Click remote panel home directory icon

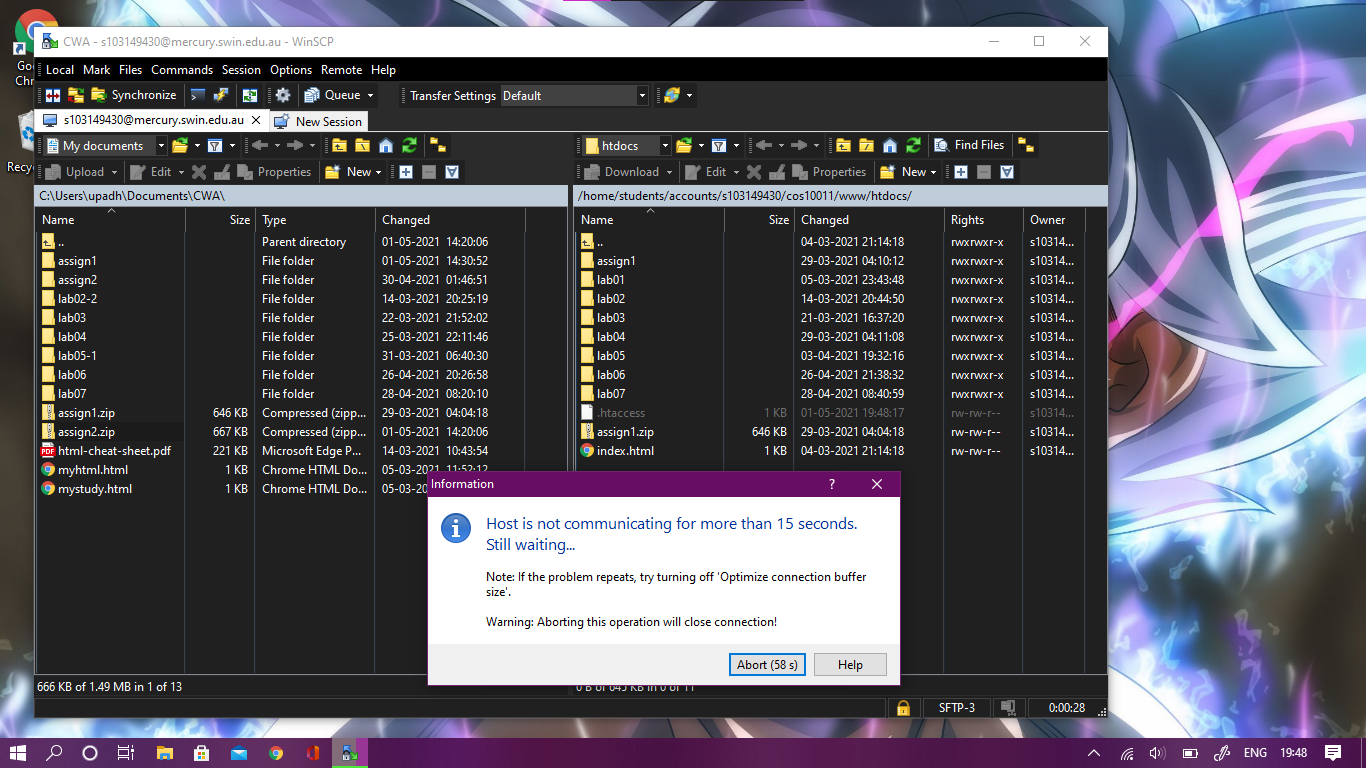(890, 146)
